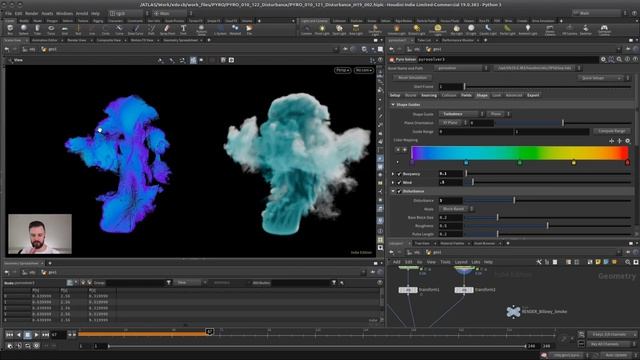Screen dimensions: 640x360
Task: Click the Disturbance value input field
Action: tap(451, 200)
